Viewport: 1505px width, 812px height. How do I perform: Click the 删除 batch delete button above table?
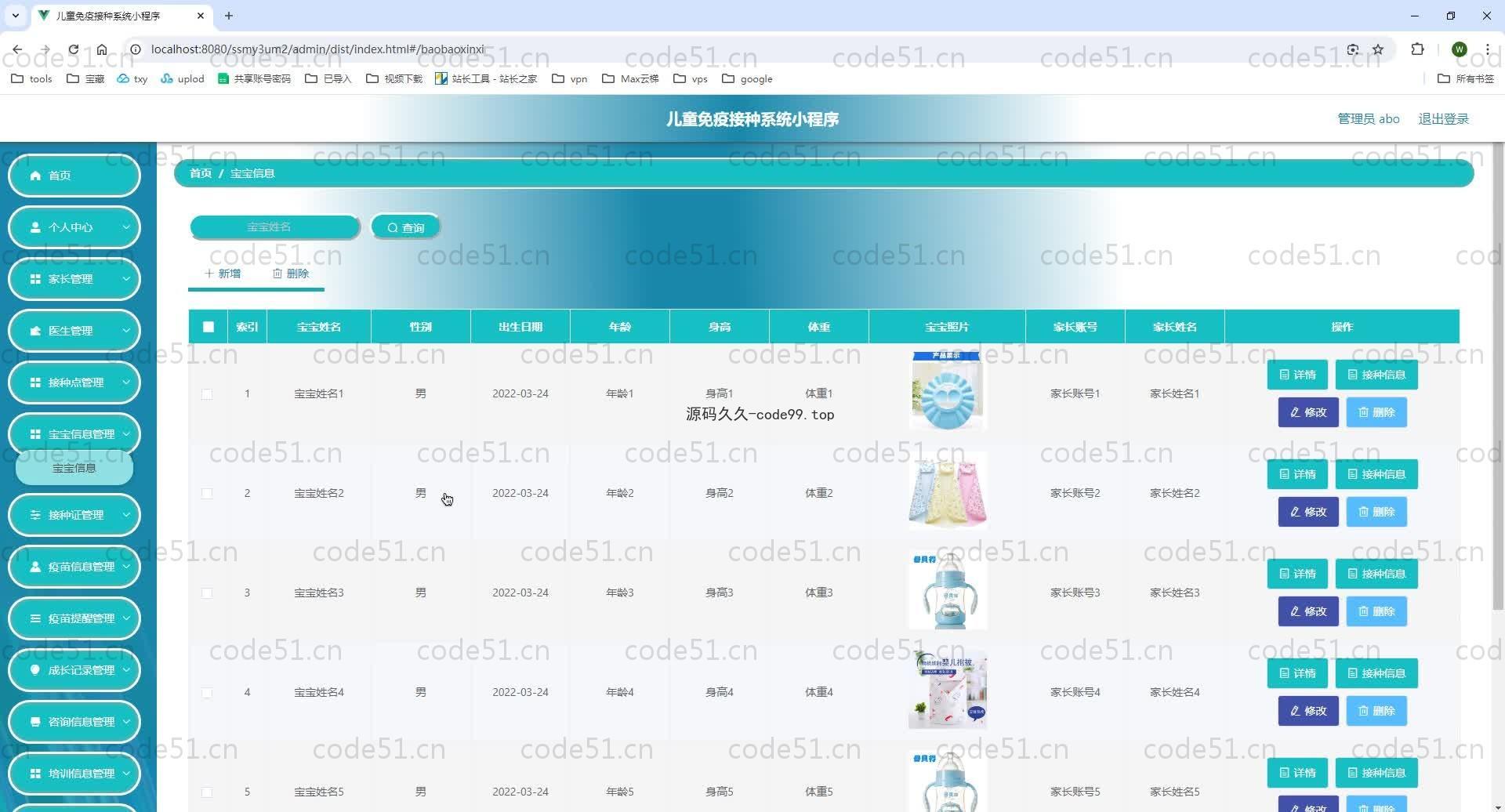pos(291,274)
